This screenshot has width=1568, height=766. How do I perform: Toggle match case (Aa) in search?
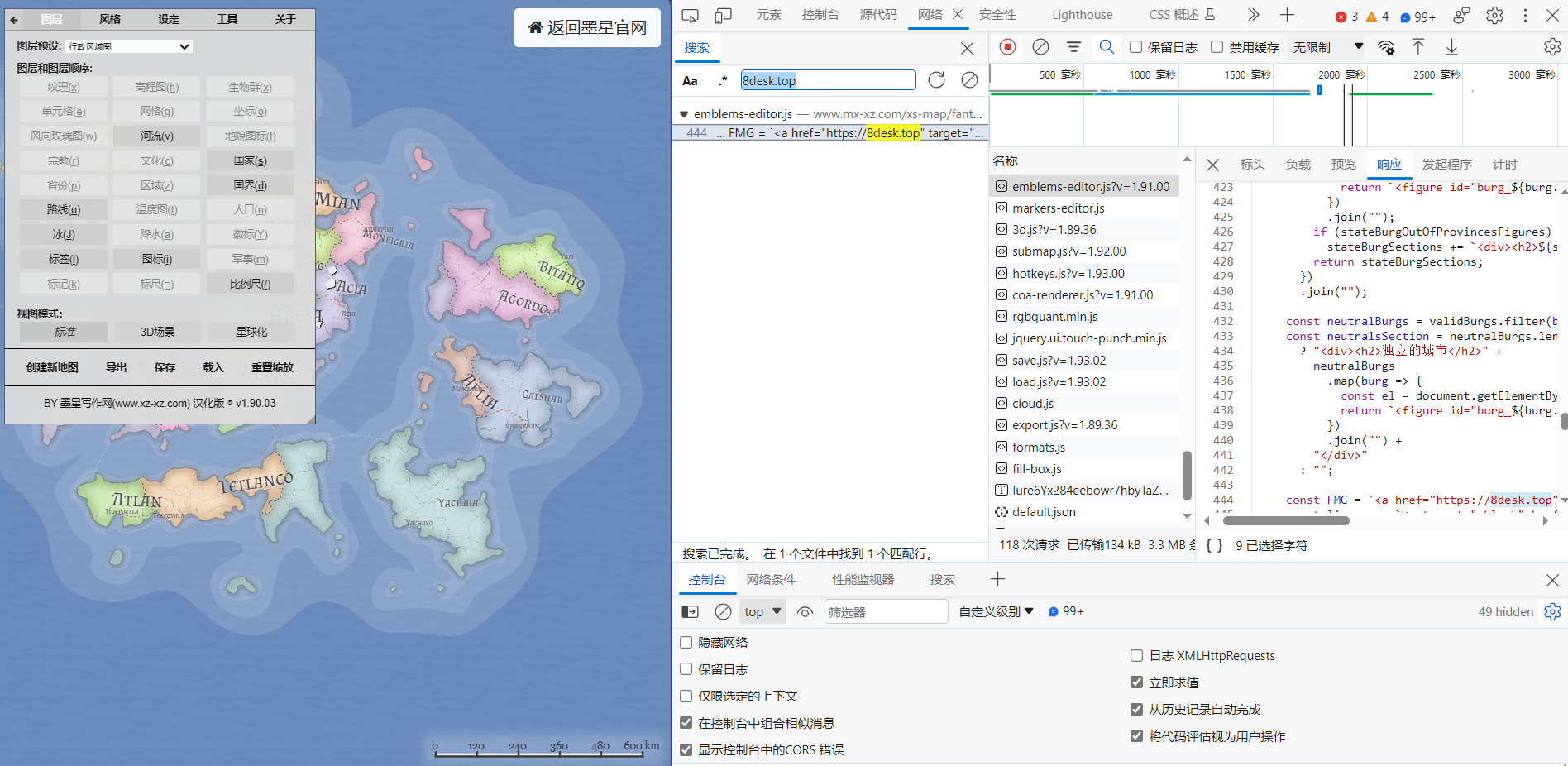coord(690,80)
